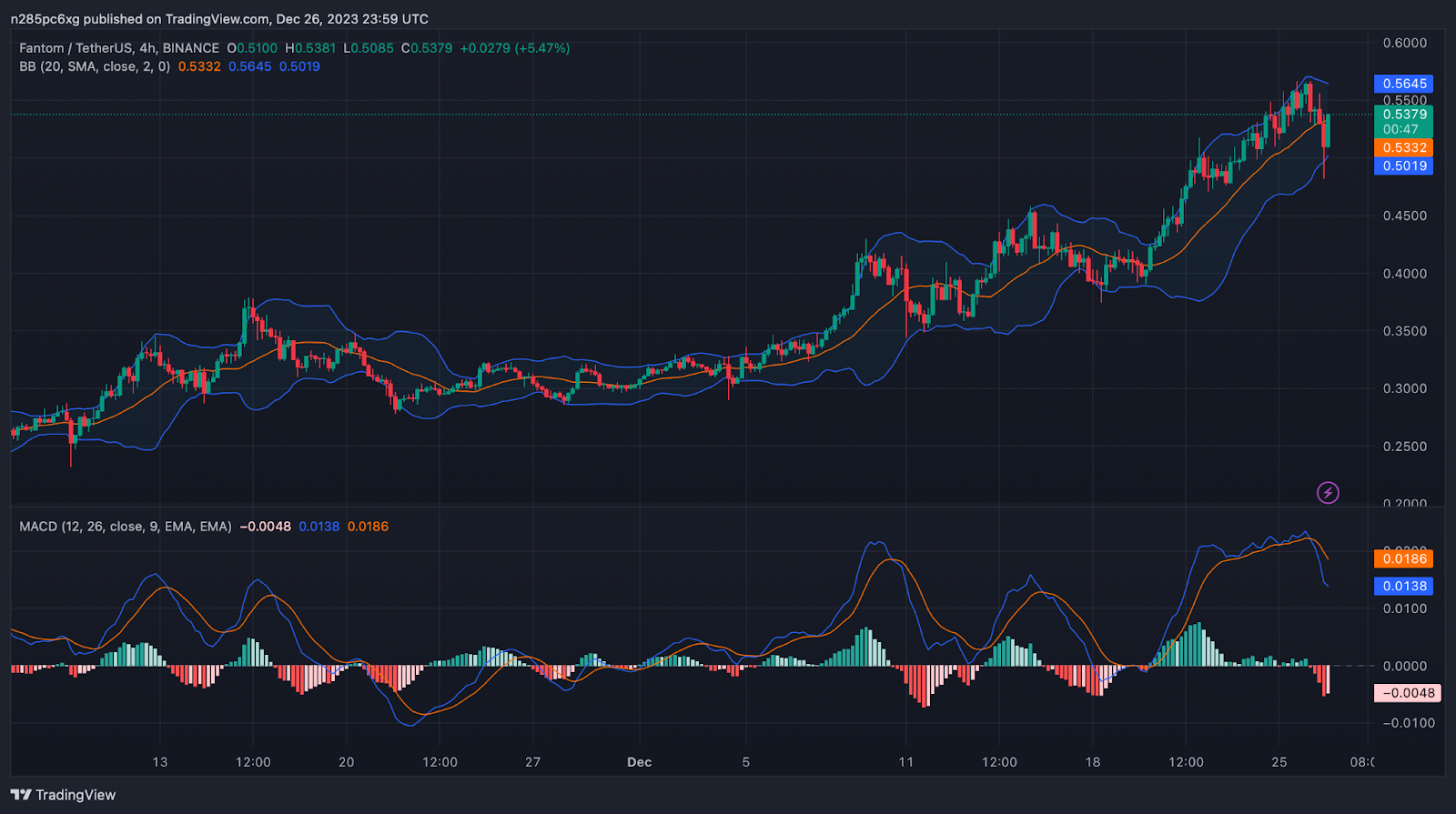Image resolution: width=1456 pixels, height=814 pixels.
Task: Click the 27 date label on time axis
Action: click(532, 762)
